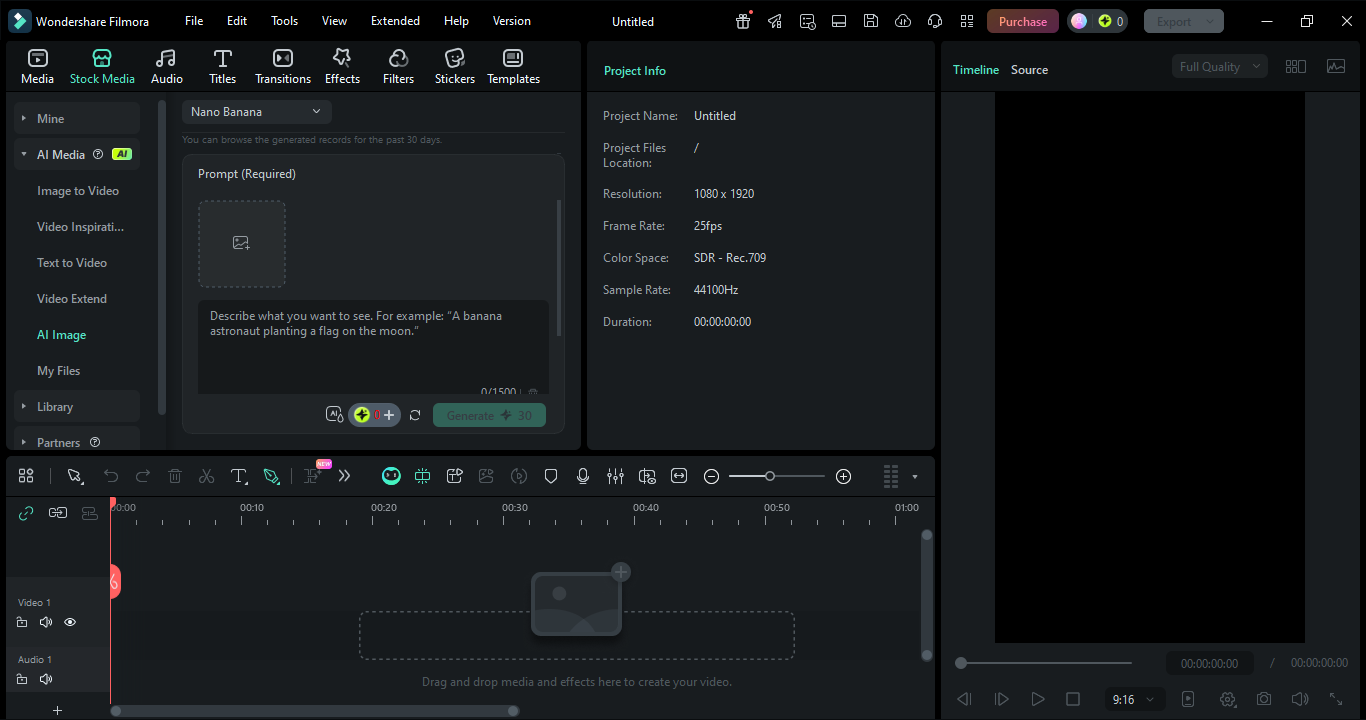Open the Titles tab
This screenshot has height=720, width=1366.
point(222,66)
